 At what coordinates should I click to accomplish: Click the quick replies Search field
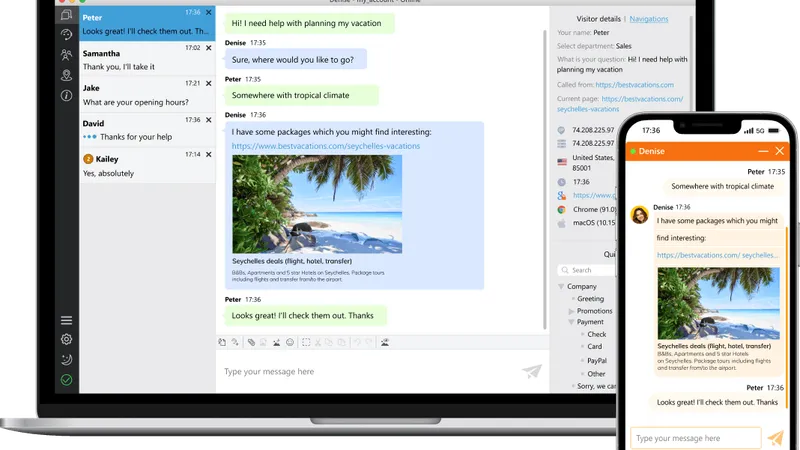587,270
